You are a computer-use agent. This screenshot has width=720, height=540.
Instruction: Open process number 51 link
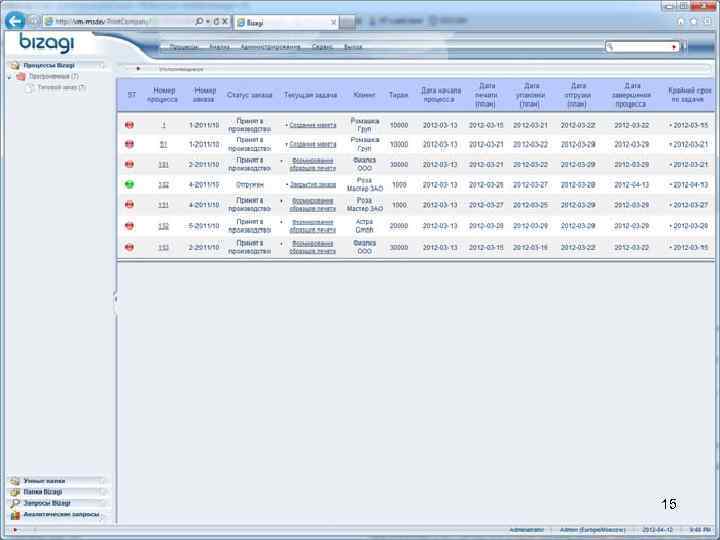click(x=163, y=145)
